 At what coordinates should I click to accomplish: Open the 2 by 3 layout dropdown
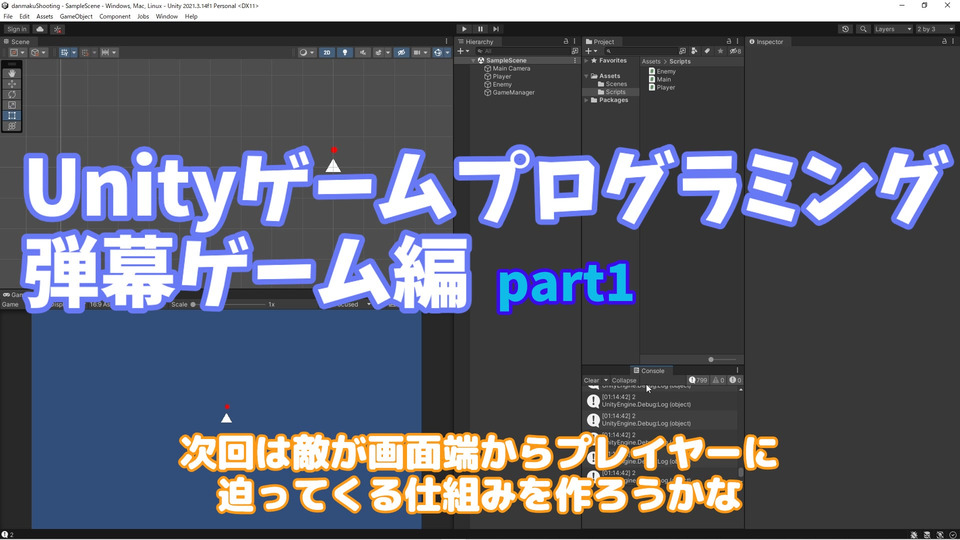coord(935,29)
